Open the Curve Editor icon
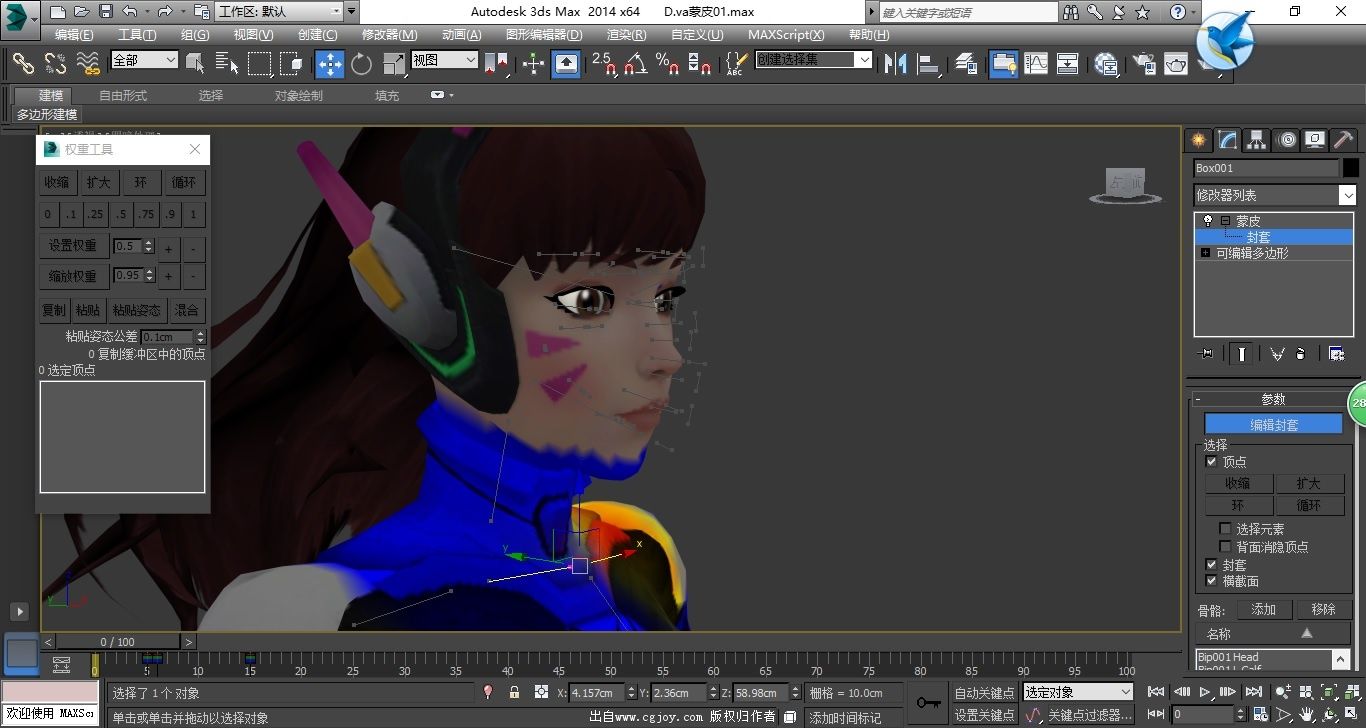Image resolution: width=1366 pixels, height=728 pixels. click(x=1036, y=64)
